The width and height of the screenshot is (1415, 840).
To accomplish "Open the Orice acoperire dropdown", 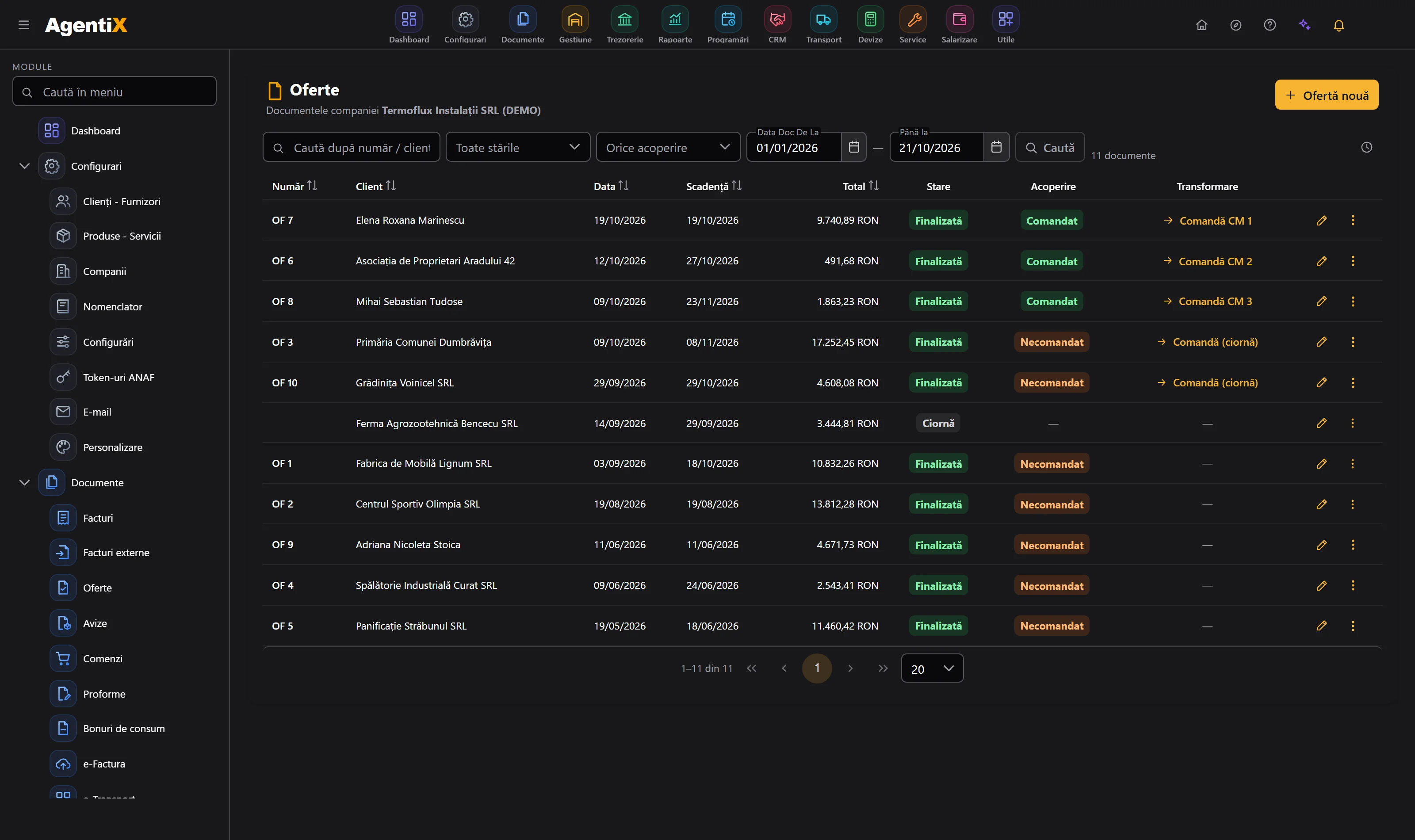I will (x=668, y=147).
